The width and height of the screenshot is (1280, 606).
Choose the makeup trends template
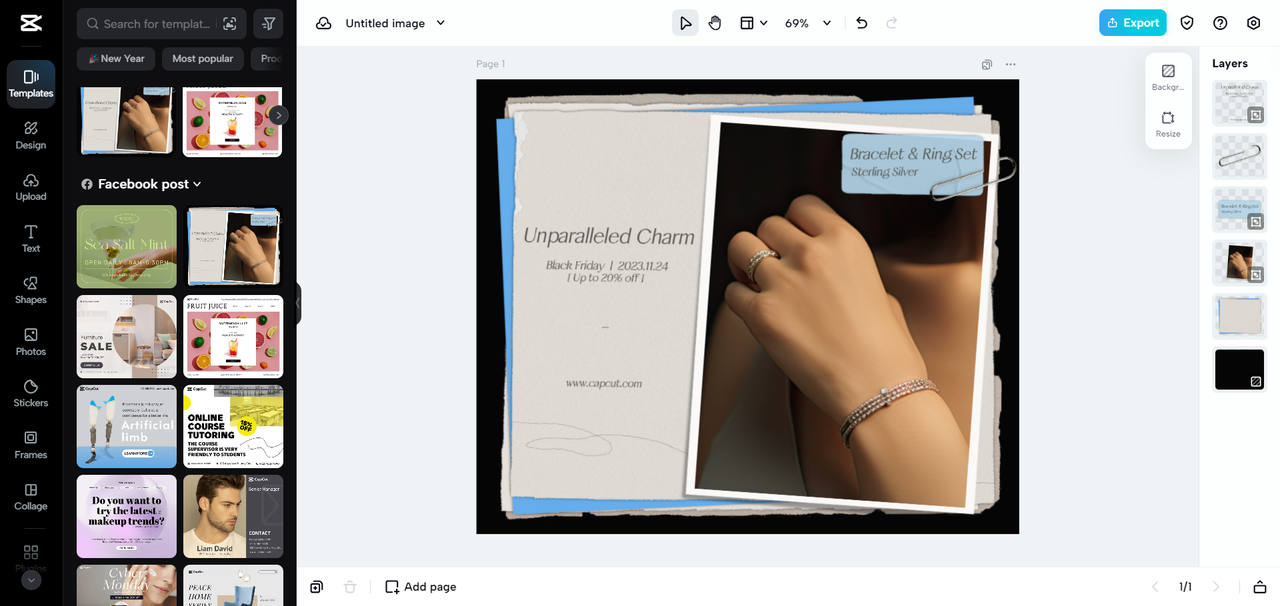[x=127, y=516]
